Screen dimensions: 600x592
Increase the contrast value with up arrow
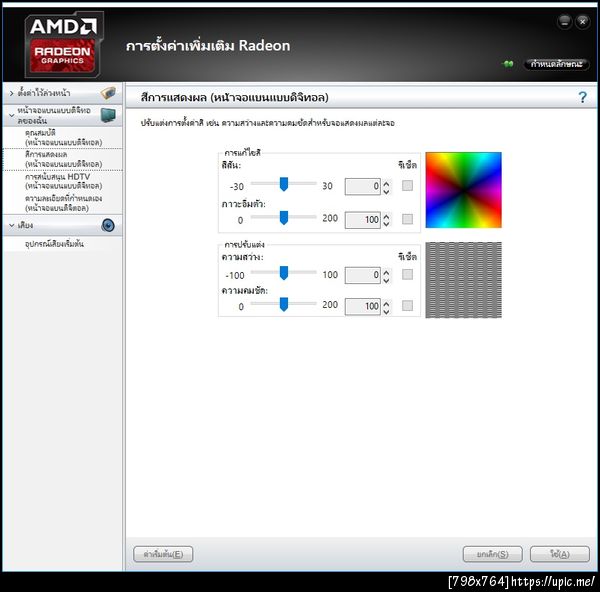(x=386, y=303)
